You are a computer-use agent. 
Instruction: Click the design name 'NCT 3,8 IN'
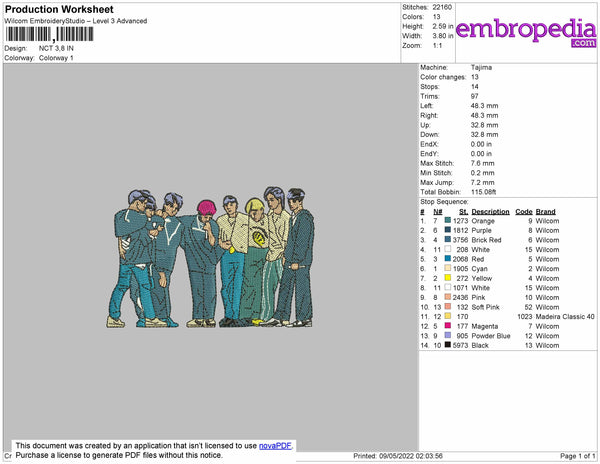click(56, 48)
